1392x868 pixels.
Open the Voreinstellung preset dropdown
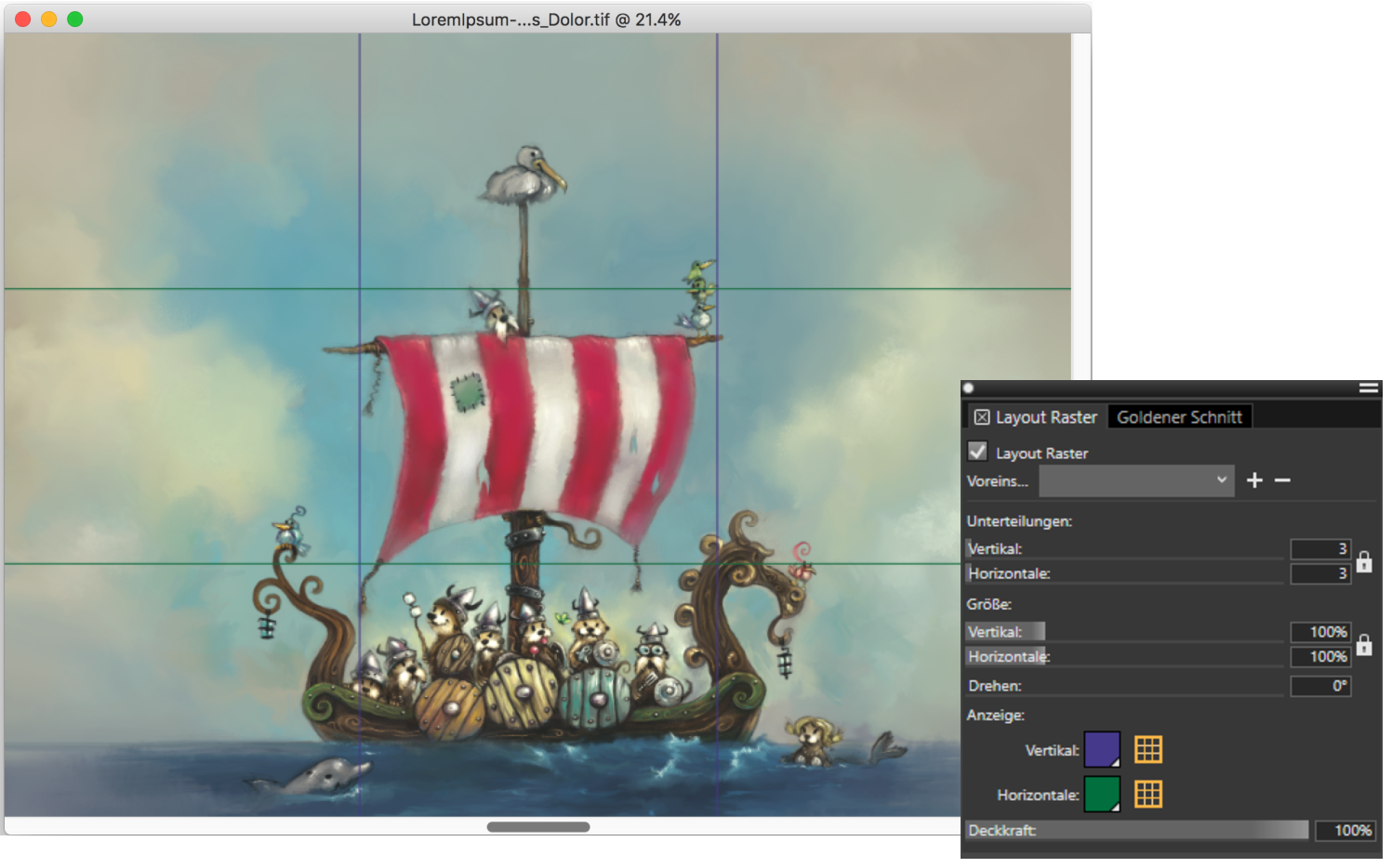pos(1135,480)
